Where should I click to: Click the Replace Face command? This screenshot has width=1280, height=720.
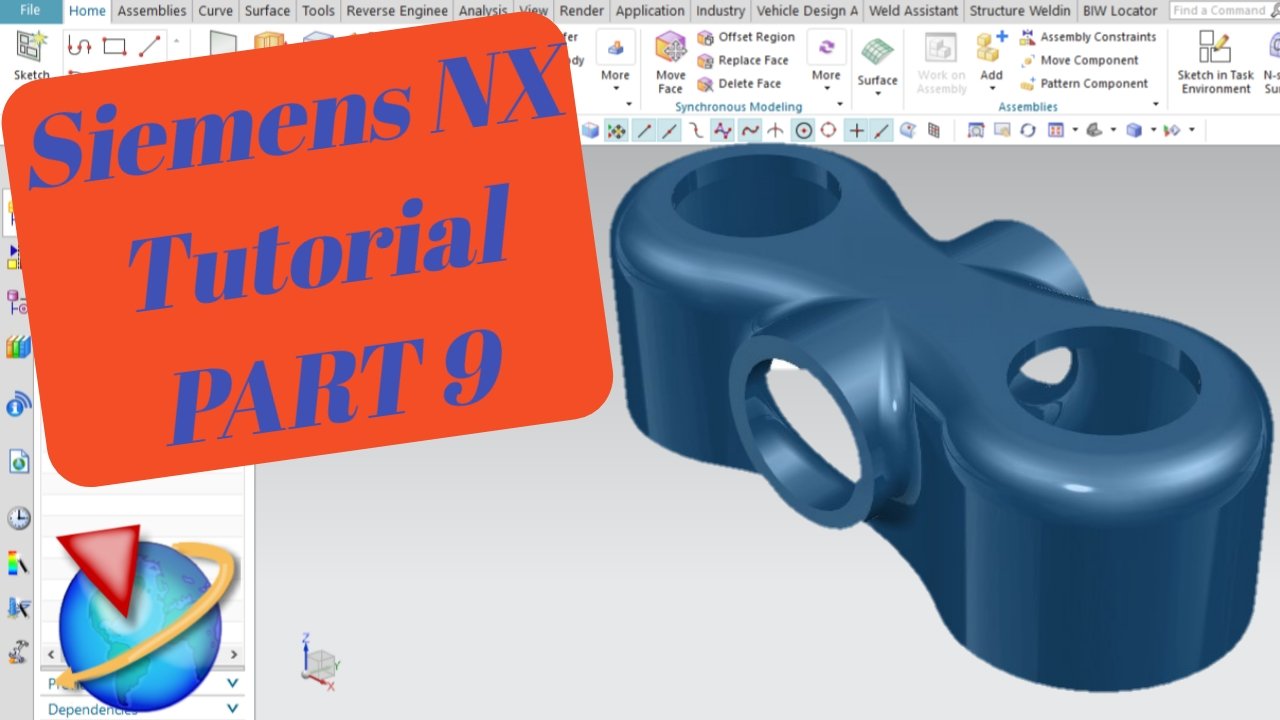tap(743, 60)
